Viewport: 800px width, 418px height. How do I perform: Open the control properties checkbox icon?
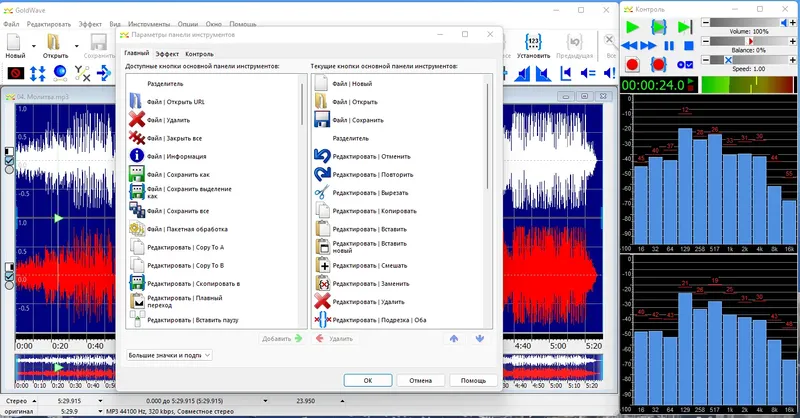(x=685, y=65)
